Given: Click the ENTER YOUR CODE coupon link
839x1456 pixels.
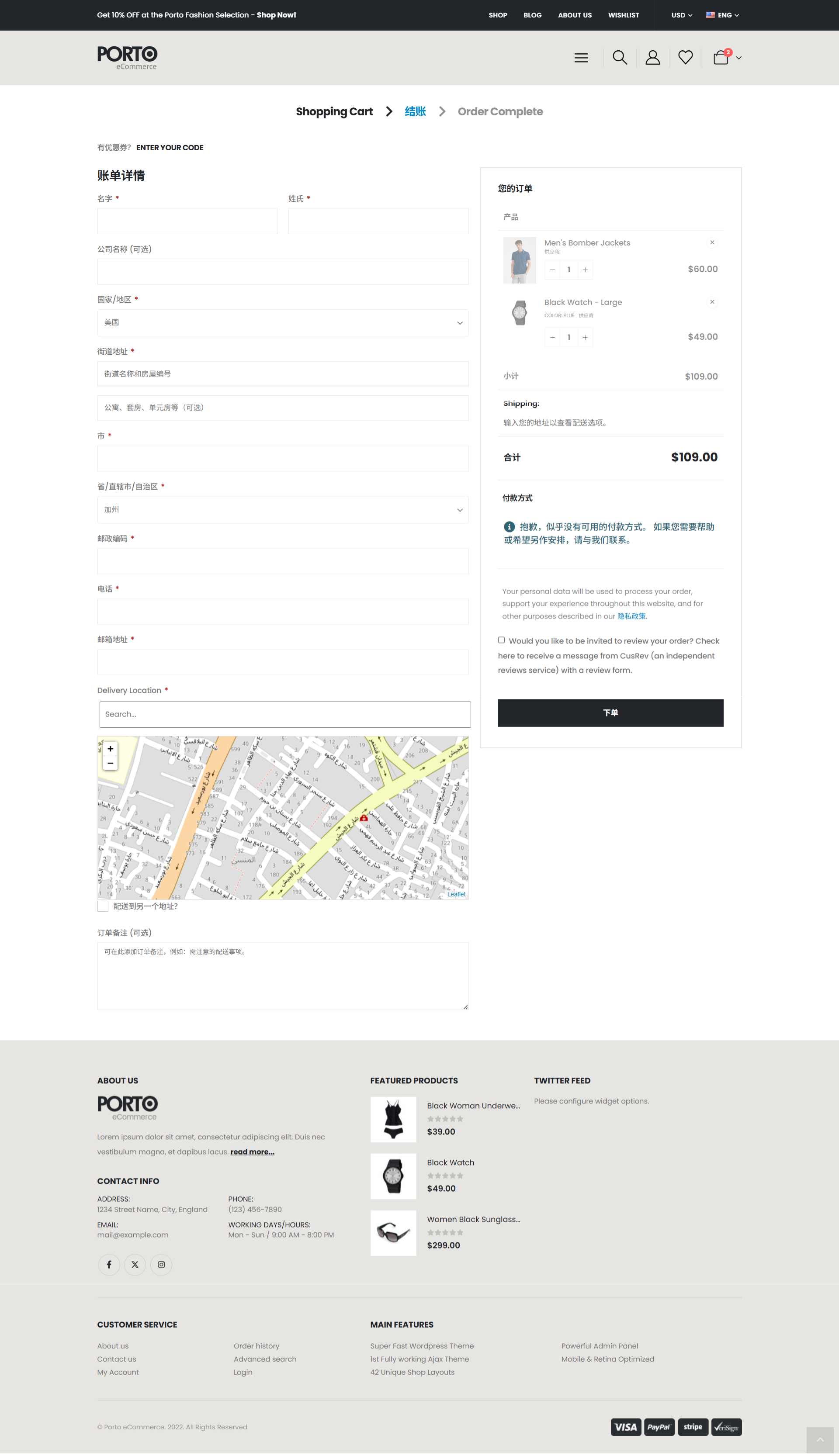Looking at the screenshot, I should pos(170,148).
